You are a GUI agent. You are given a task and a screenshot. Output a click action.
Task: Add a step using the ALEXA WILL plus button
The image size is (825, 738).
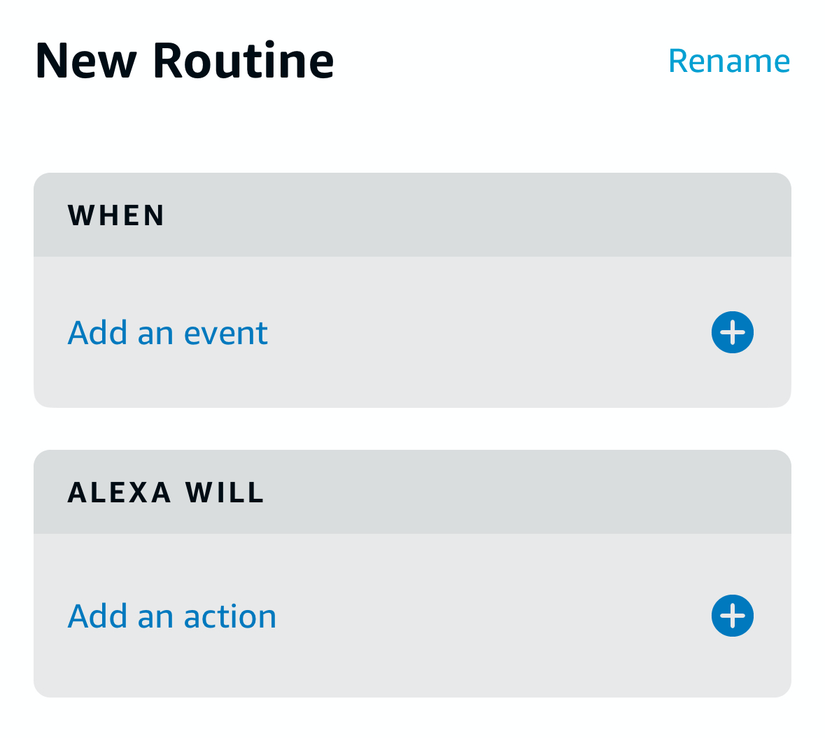(x=732, y=616)
